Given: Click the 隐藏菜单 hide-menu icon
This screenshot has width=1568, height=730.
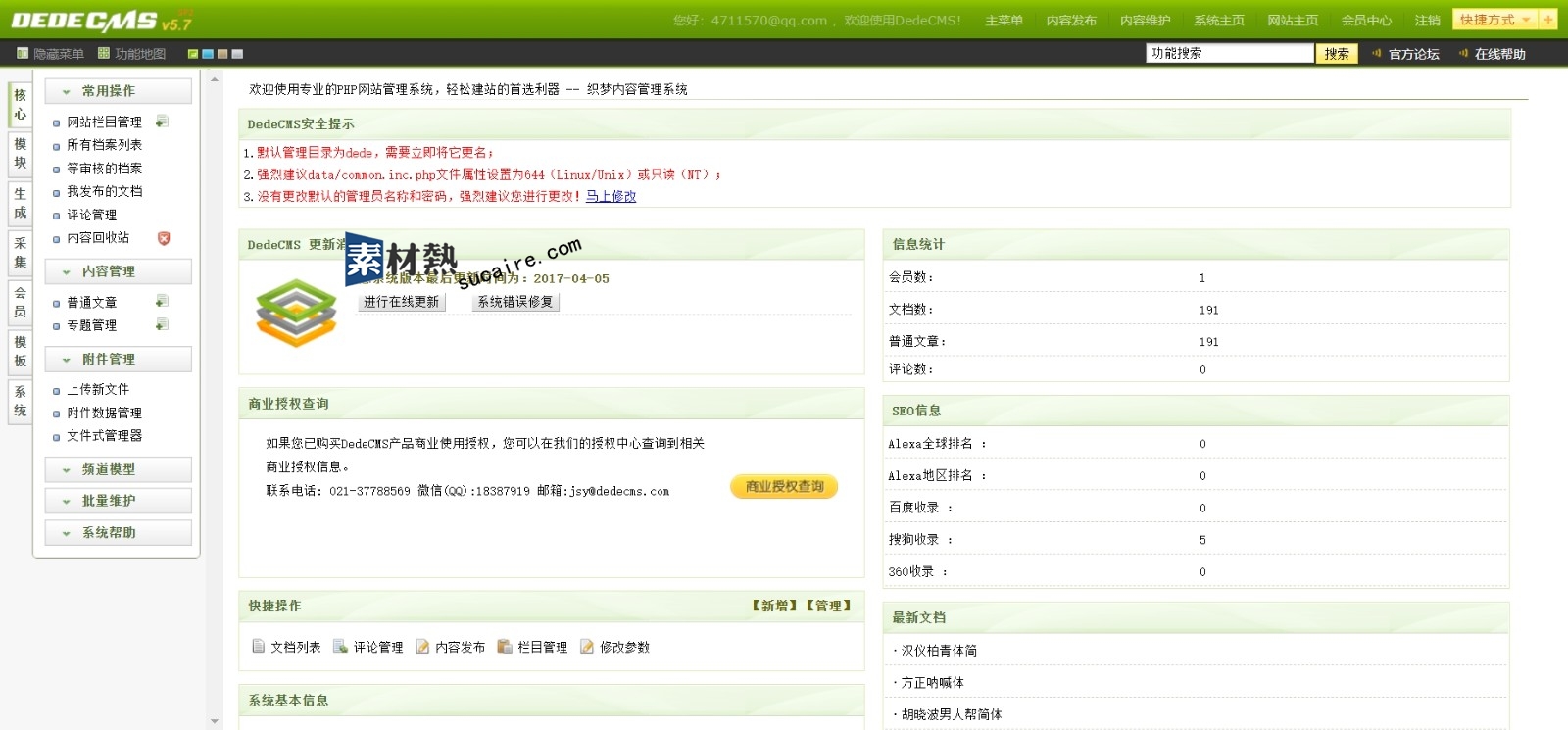Looking at the screenshot, I should (x=23, y=54).
